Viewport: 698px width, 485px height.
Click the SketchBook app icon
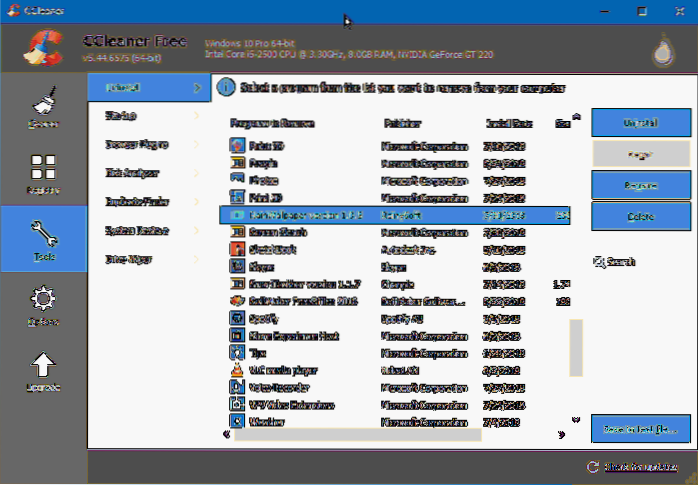(x=237, y=249)
